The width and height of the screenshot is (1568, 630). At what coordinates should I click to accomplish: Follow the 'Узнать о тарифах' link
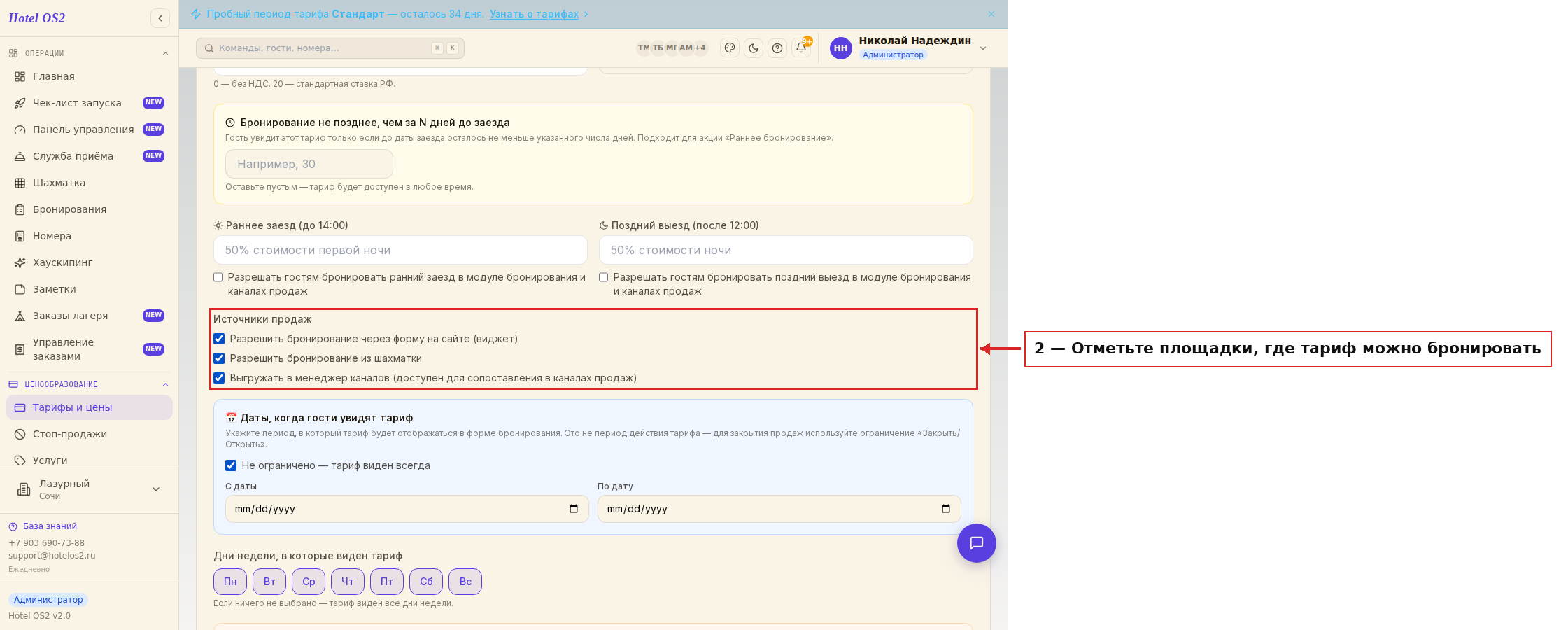click(534, 14)
